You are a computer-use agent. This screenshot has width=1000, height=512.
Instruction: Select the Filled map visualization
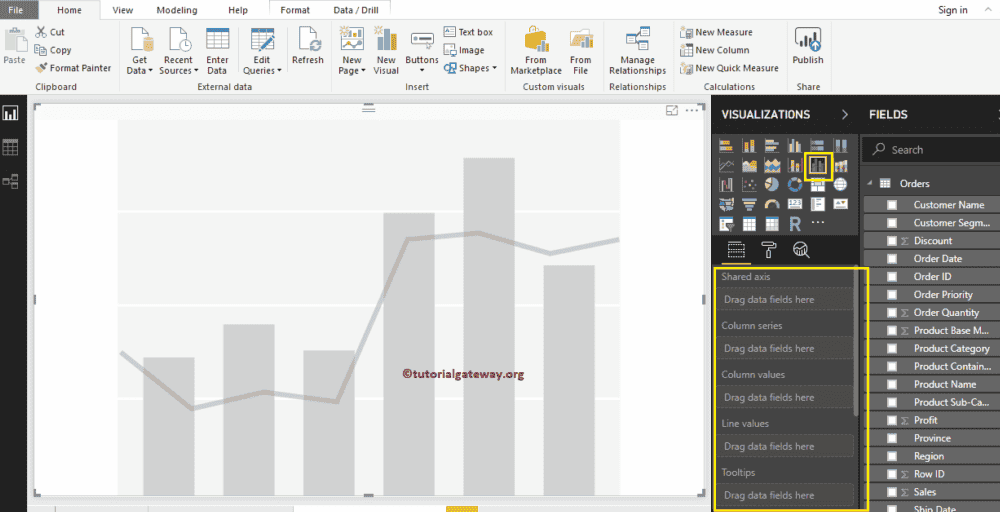(726, 205)
